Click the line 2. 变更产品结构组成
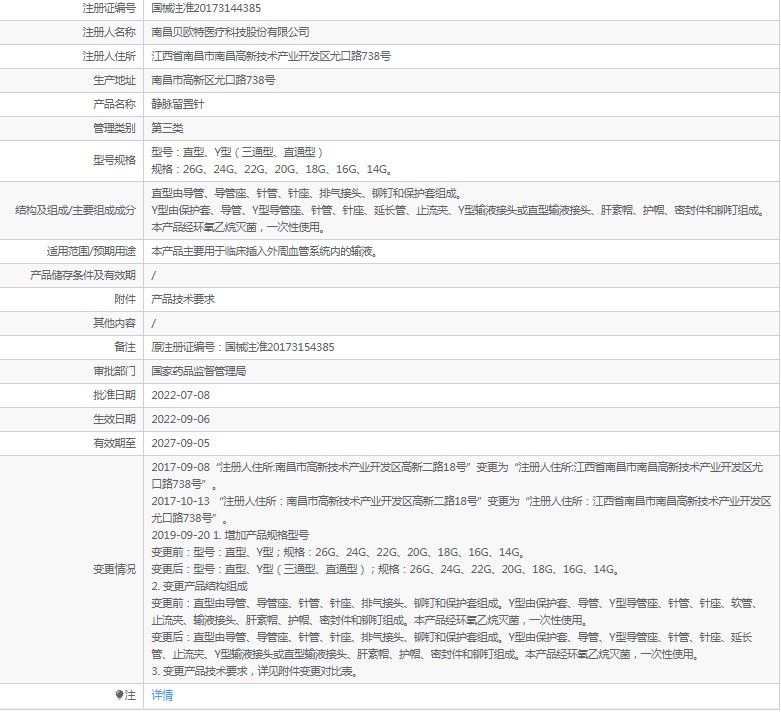Viewport: 781px width, 716px height. click(199, 586)
